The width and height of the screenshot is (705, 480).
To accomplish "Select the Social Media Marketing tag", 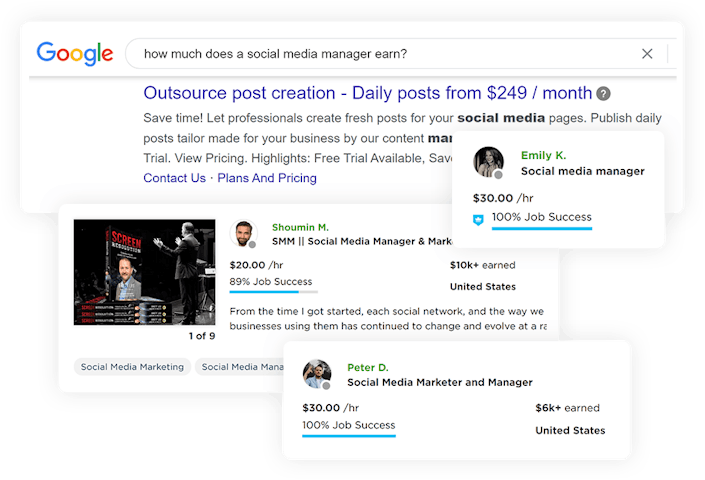I will (x=133, y=367).
